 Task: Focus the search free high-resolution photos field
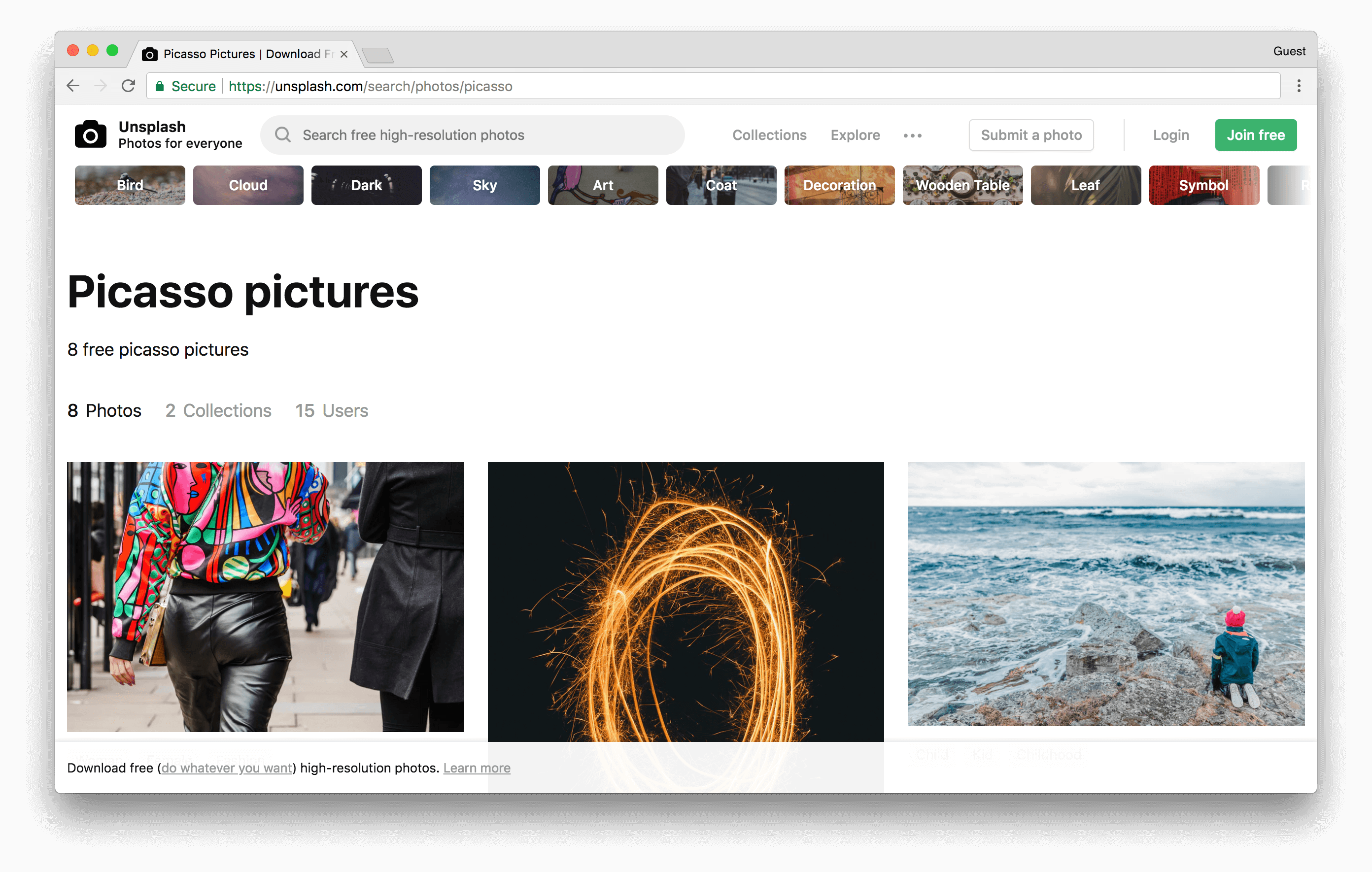[x=472, y=135]
